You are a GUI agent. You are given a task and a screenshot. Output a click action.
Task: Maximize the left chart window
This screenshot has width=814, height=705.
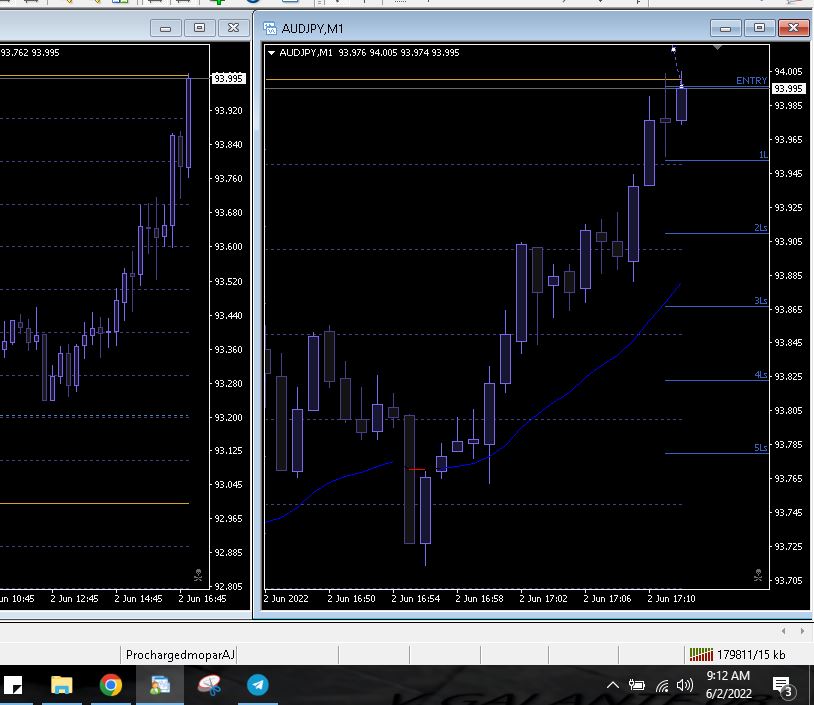pos(199,28)
